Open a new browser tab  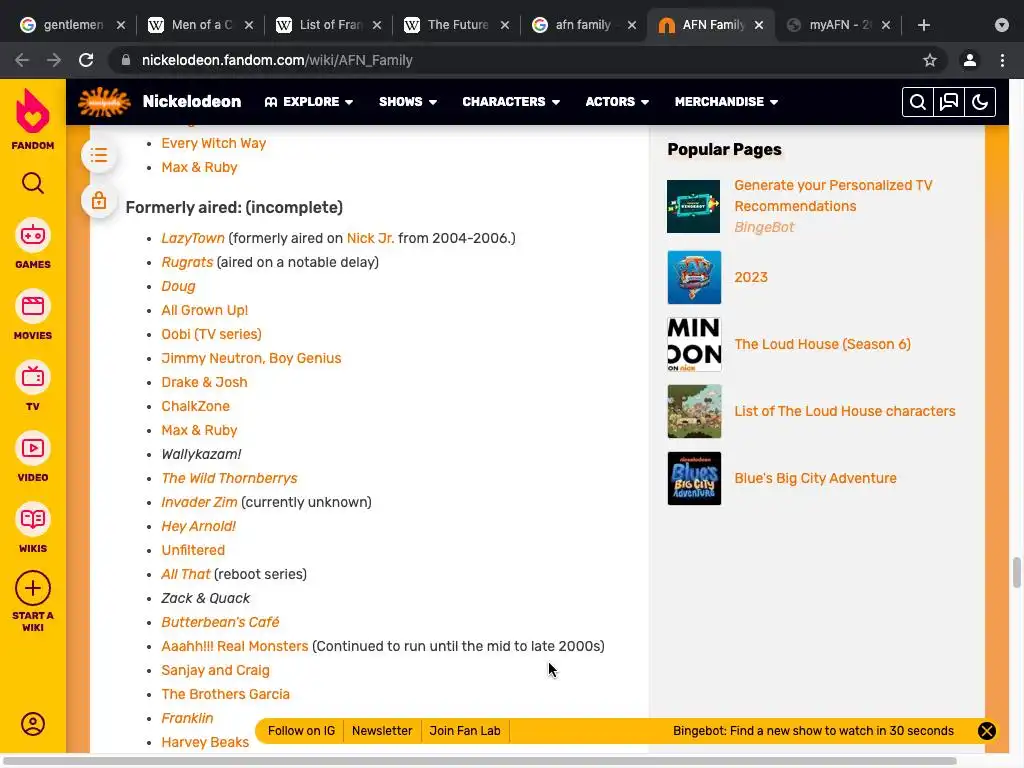pos(923,25)
